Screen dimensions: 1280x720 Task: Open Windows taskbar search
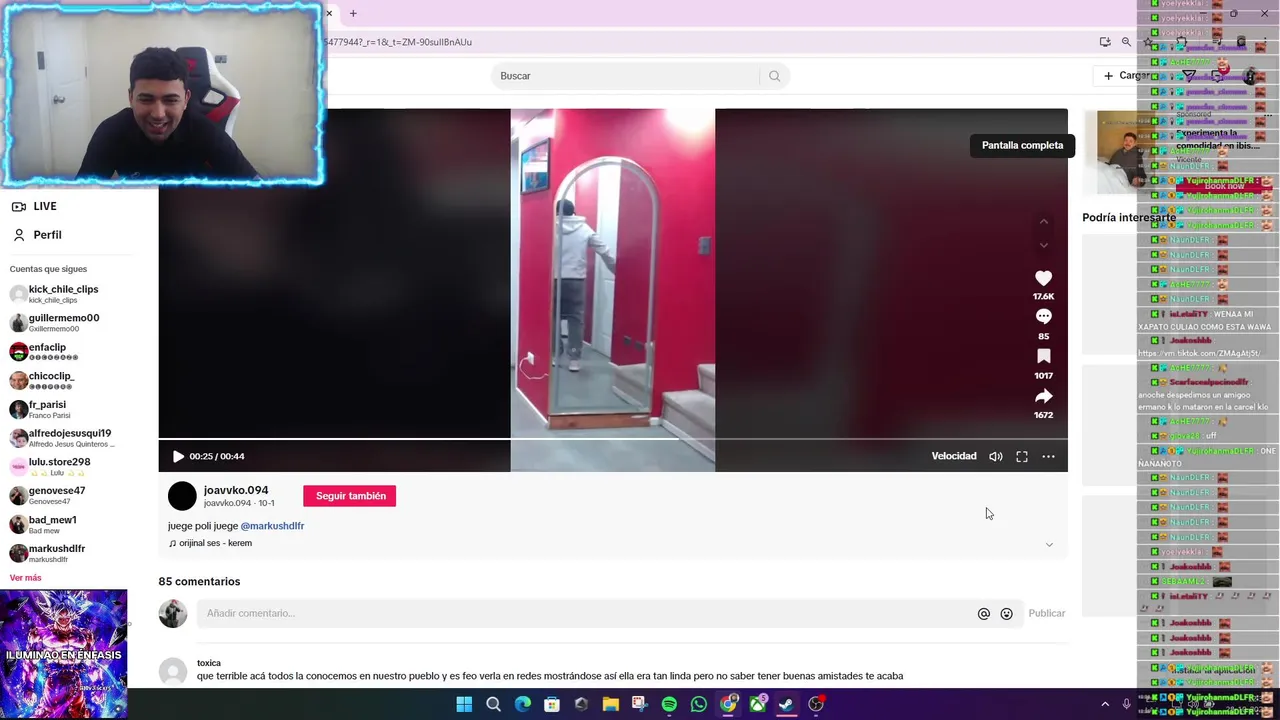point(493,704)
